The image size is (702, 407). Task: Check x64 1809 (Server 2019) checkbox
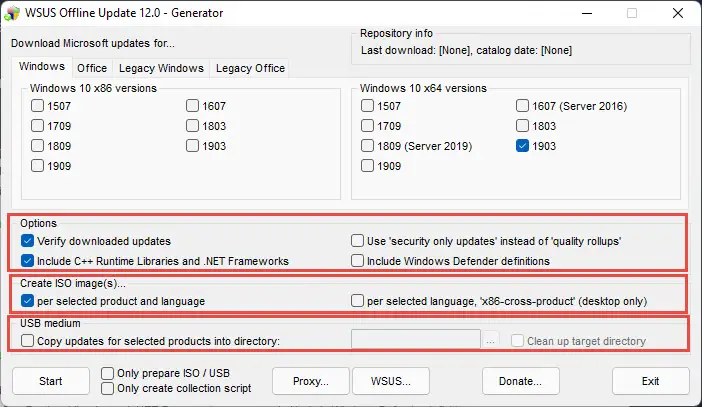(367, 146)
